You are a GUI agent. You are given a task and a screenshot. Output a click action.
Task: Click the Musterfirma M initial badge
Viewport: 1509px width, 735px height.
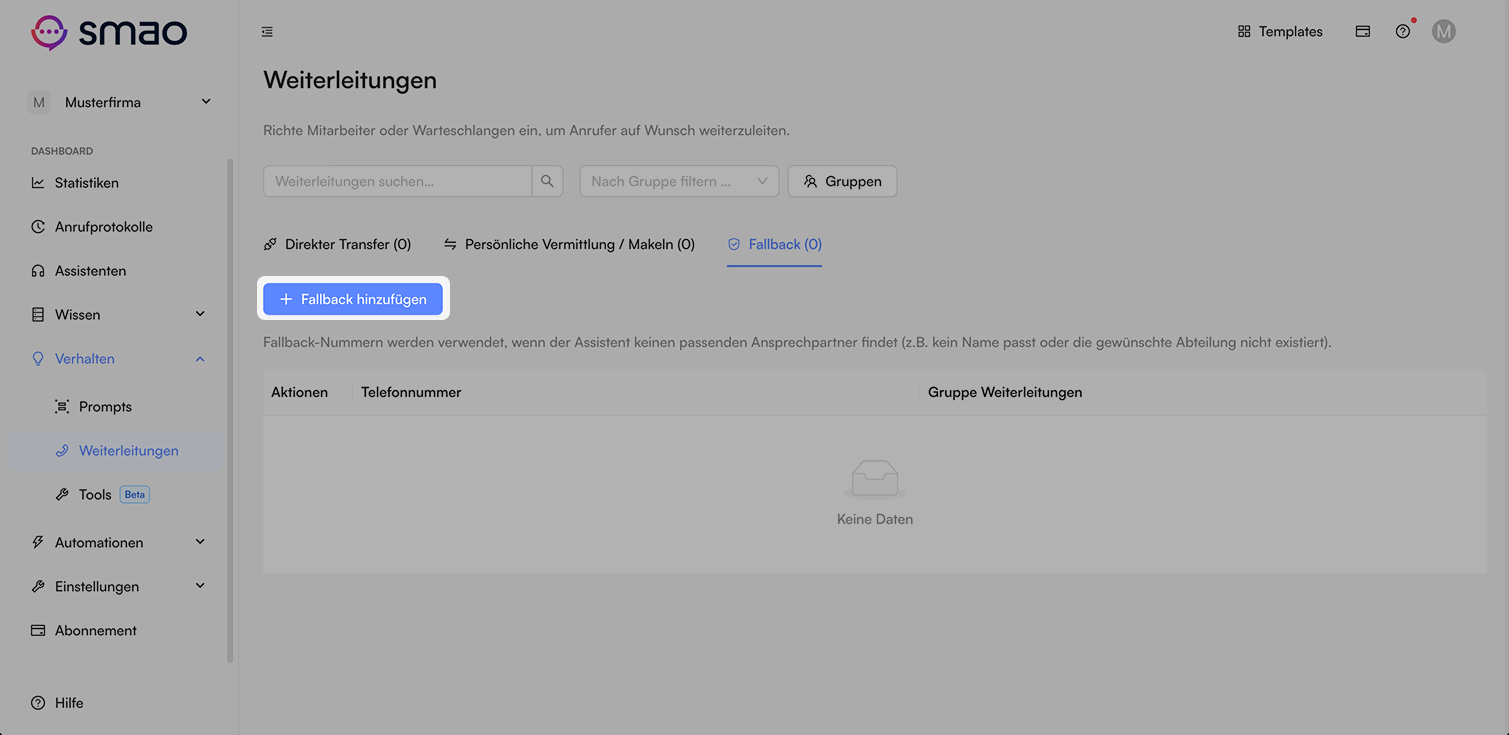click(x=39, y=102)
